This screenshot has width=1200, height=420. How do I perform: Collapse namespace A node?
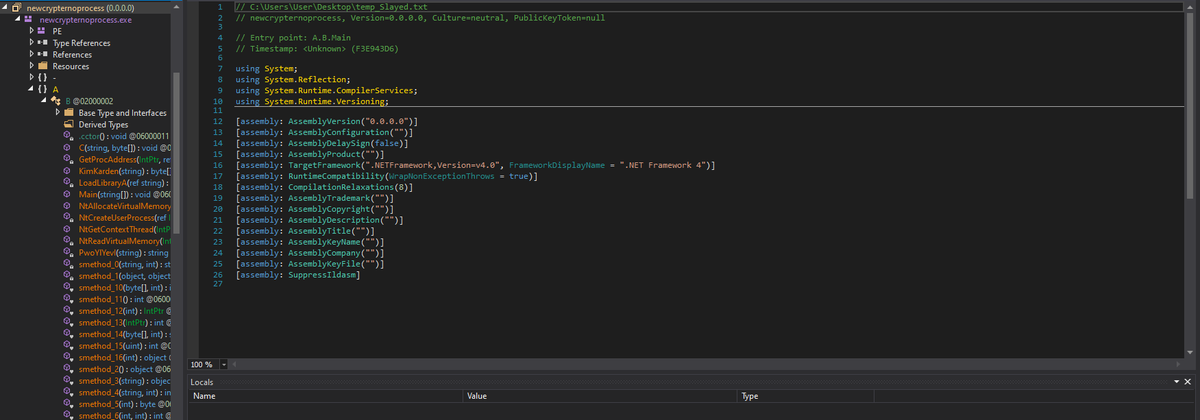tap(30, 89)
